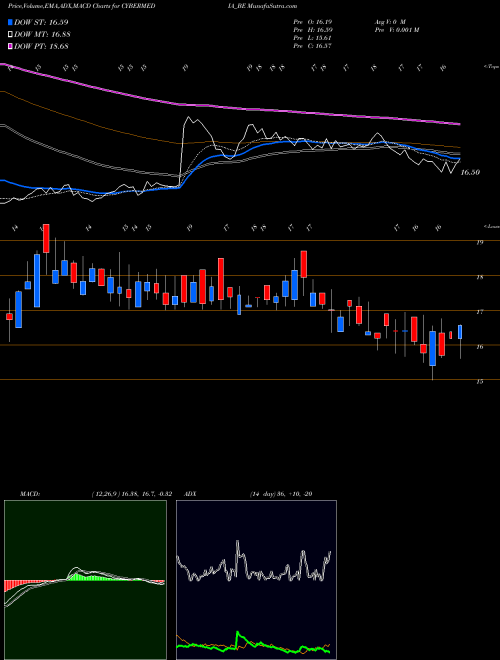Click the 17 price axis label
The image size is (500, 660).
click(480, 312)
